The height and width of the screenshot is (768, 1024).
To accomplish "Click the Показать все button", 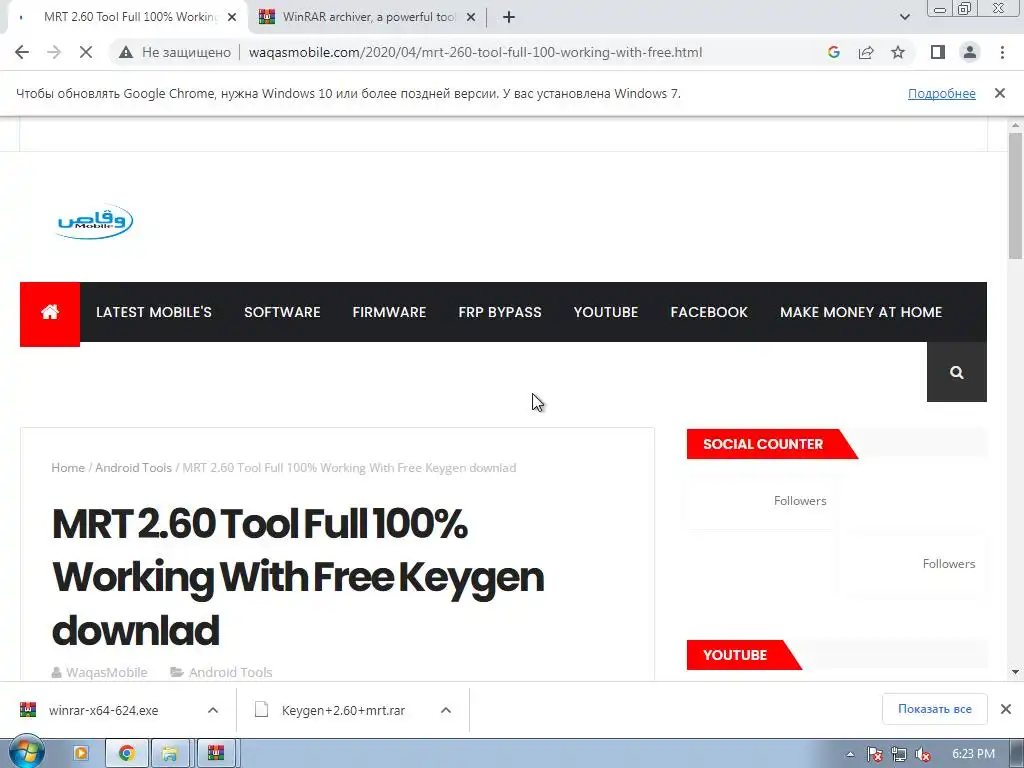I will [x=935, y=709].
